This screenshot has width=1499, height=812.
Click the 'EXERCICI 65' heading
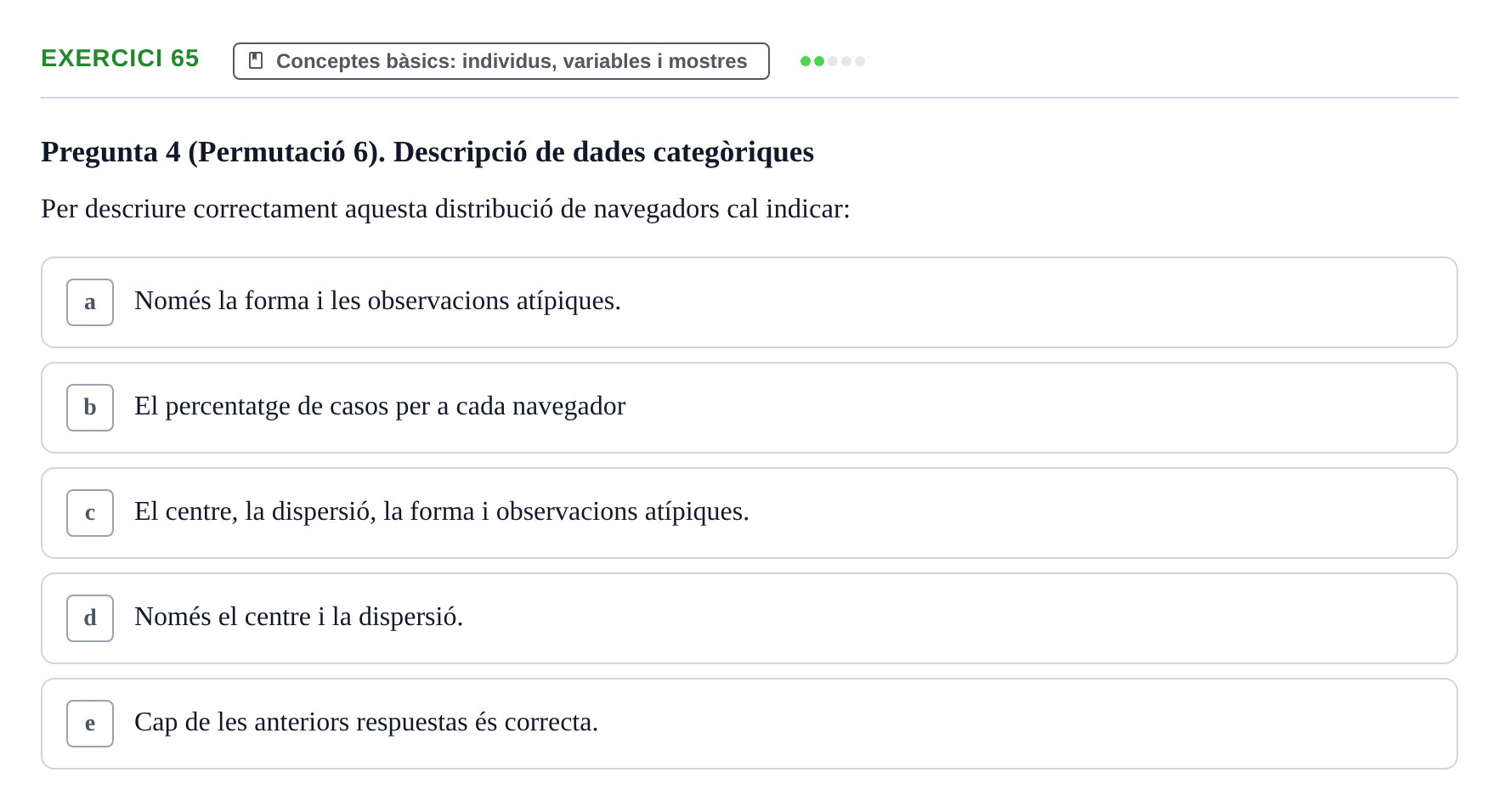[120, 59]
